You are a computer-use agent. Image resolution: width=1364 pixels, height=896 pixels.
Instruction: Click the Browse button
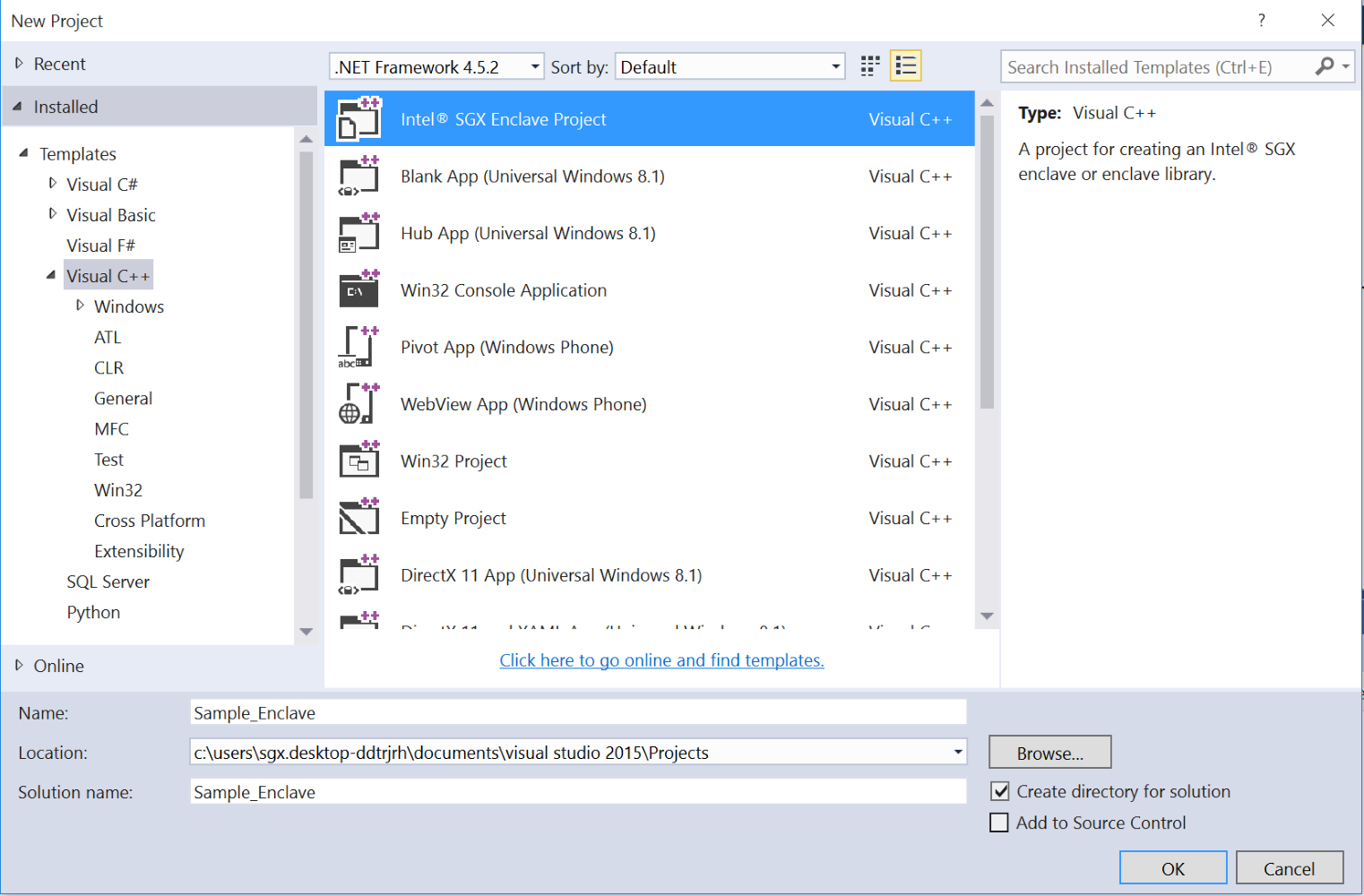click(1049, 753)
